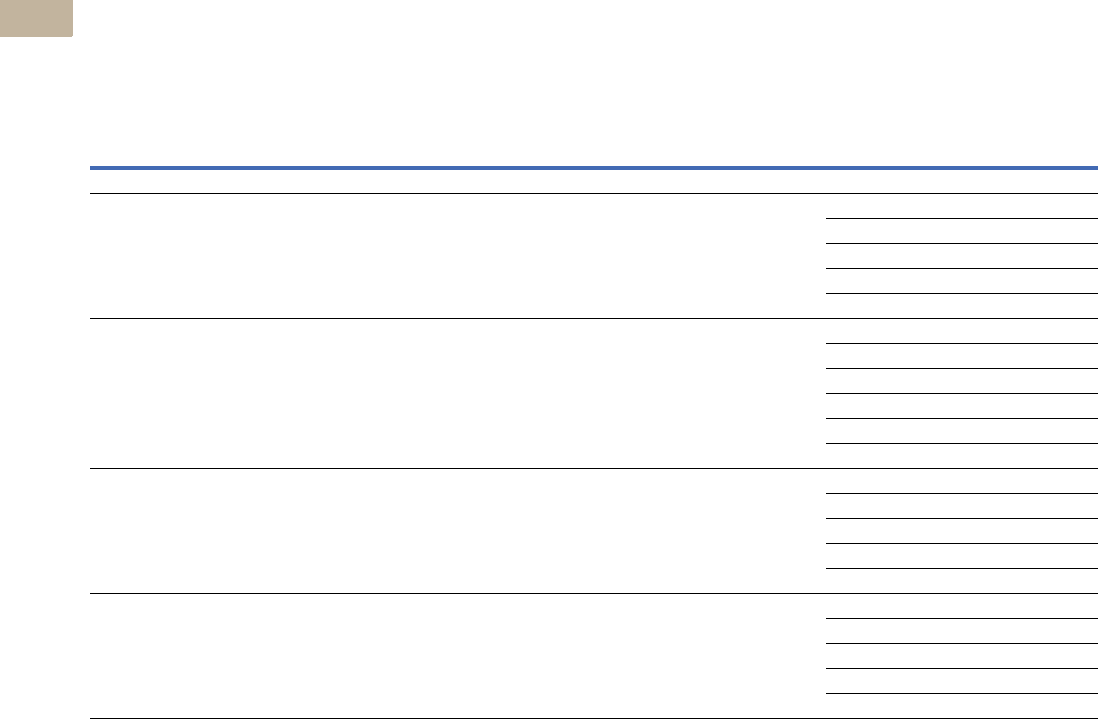Click the last right-hand sub-row of the first group
The image size is (1098, 719).
[962, 306]
